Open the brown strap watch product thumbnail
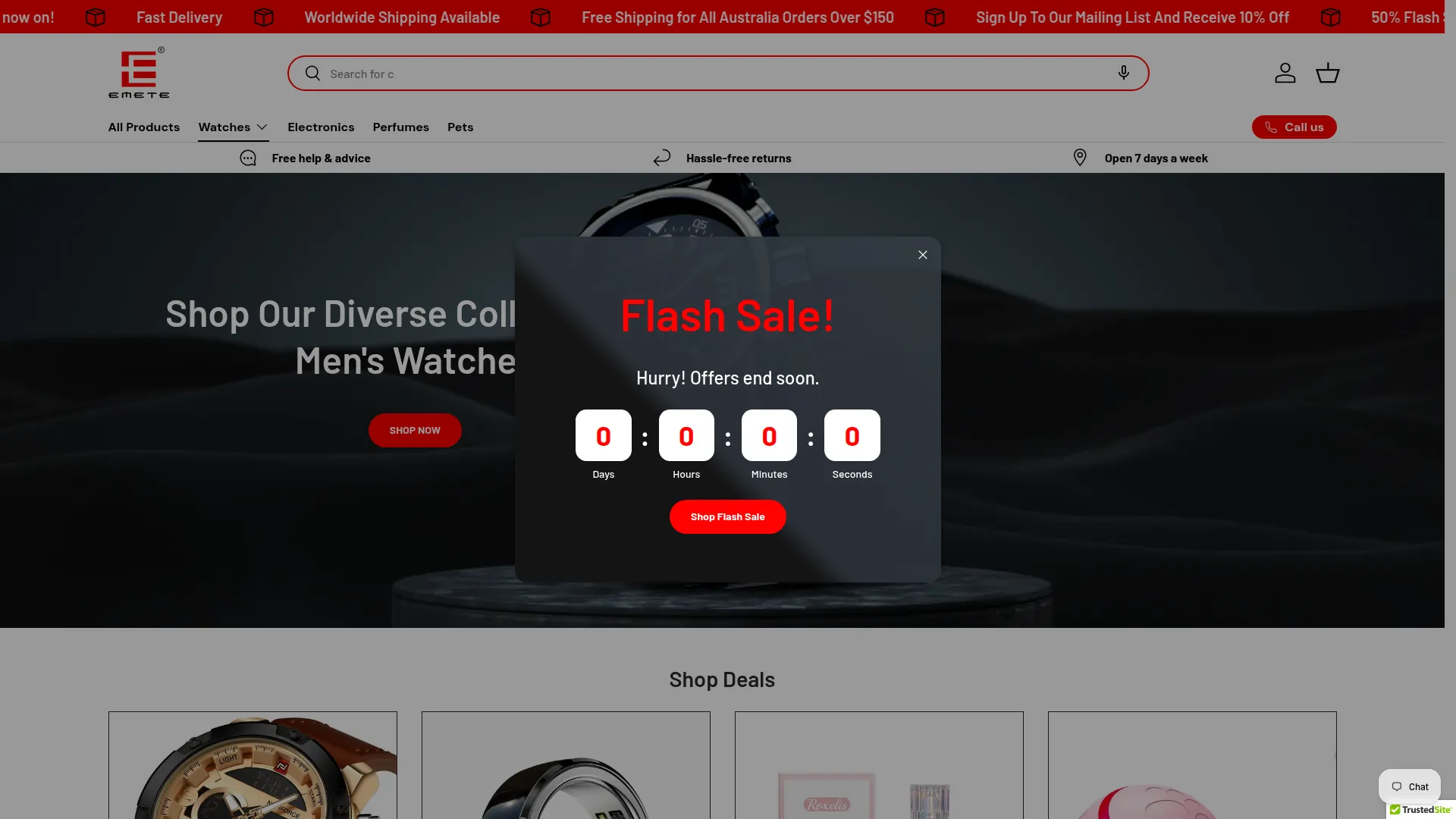This screenshot has height=819, width=1456. [253, 765]
